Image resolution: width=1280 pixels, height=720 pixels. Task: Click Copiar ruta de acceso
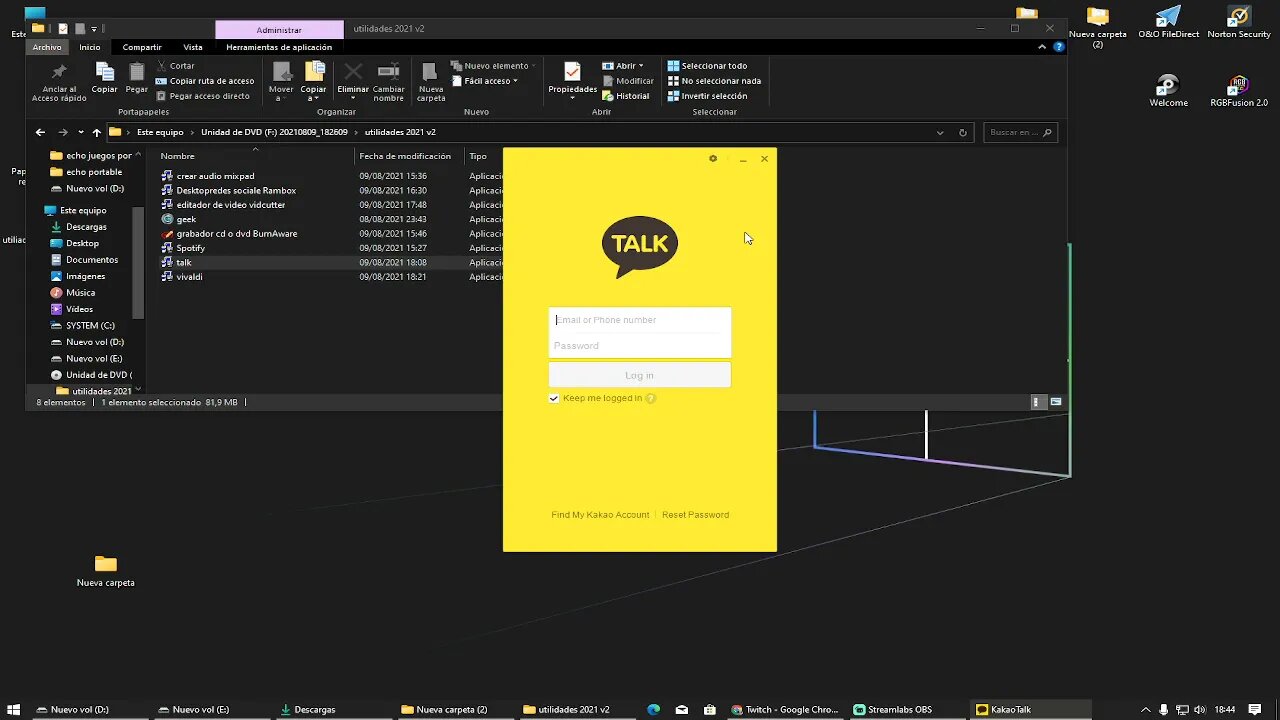click(205, 81)
